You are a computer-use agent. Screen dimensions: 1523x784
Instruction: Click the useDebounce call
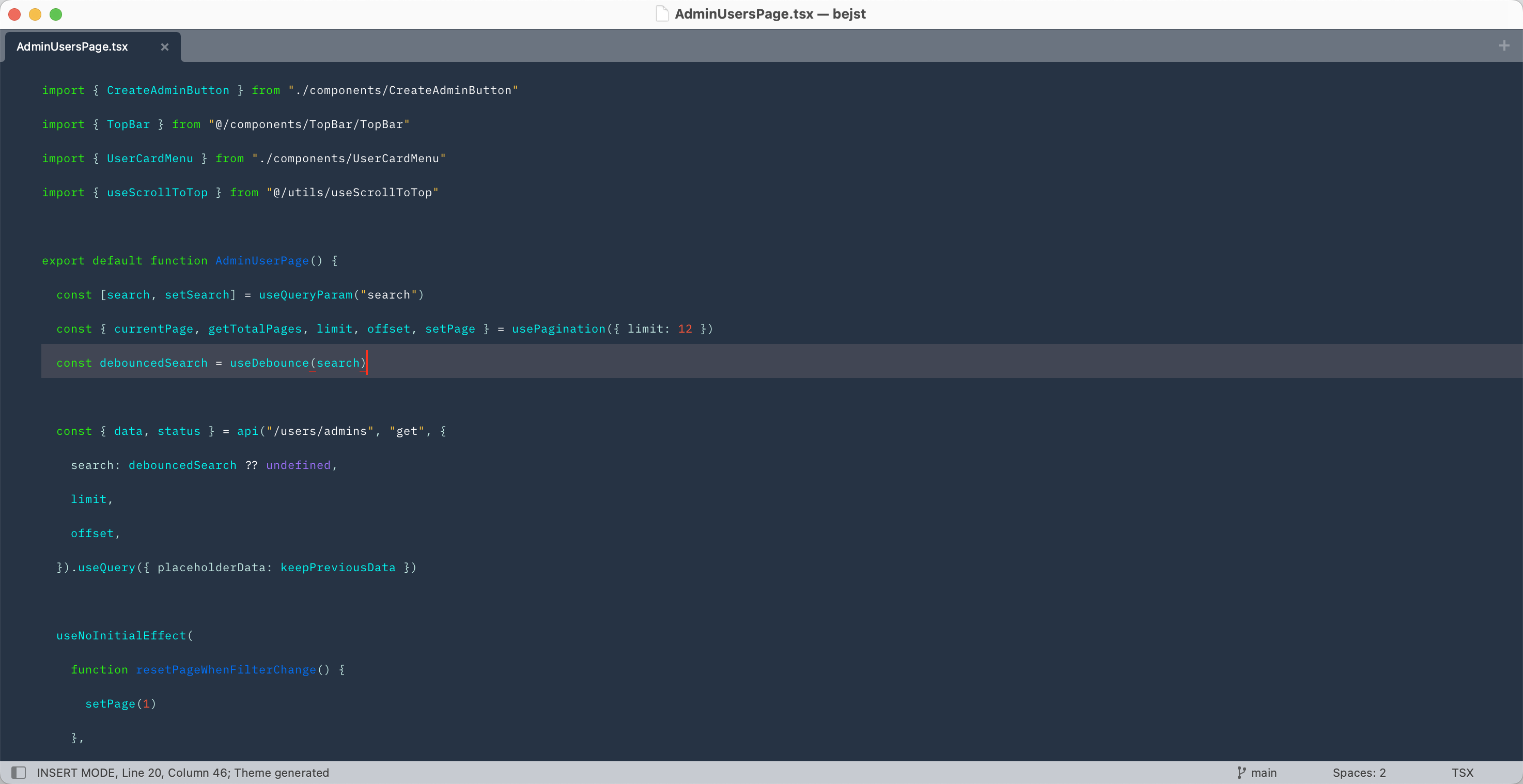pyautogui.click(x=270, y=363)
